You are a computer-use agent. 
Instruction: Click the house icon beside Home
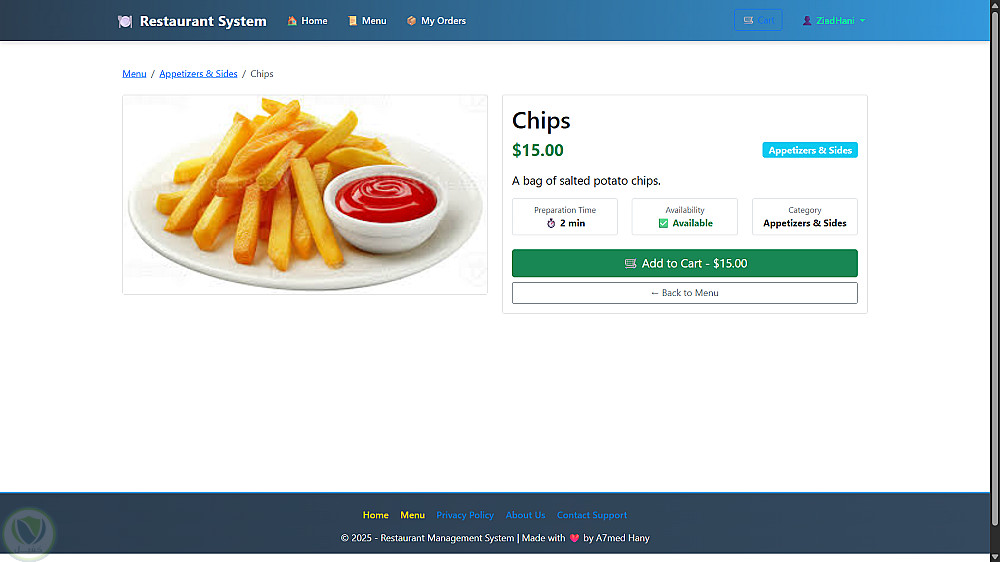(x=292, y=20)
